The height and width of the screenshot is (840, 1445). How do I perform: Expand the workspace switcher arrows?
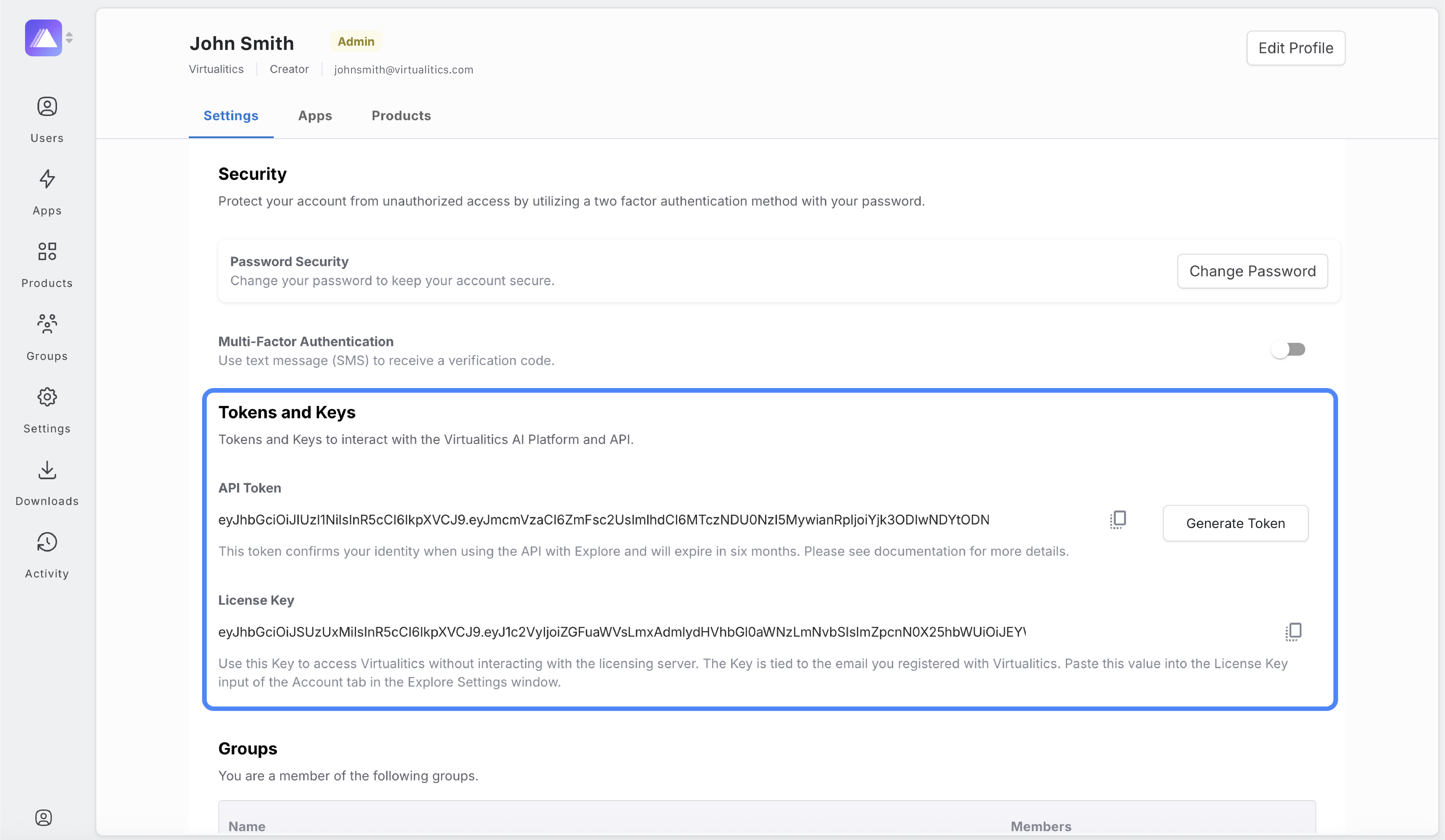(x=69, y=38)
